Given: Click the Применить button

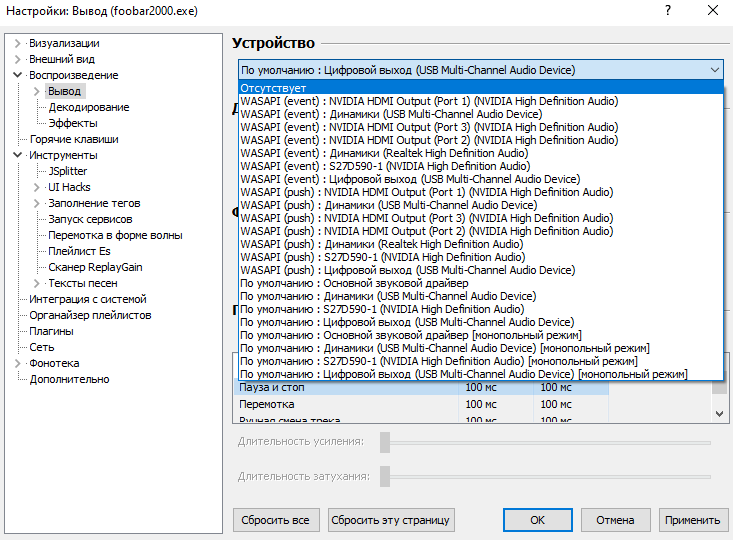Looking at the screenshot, I should pyautogui.click(x=692, y=520).
